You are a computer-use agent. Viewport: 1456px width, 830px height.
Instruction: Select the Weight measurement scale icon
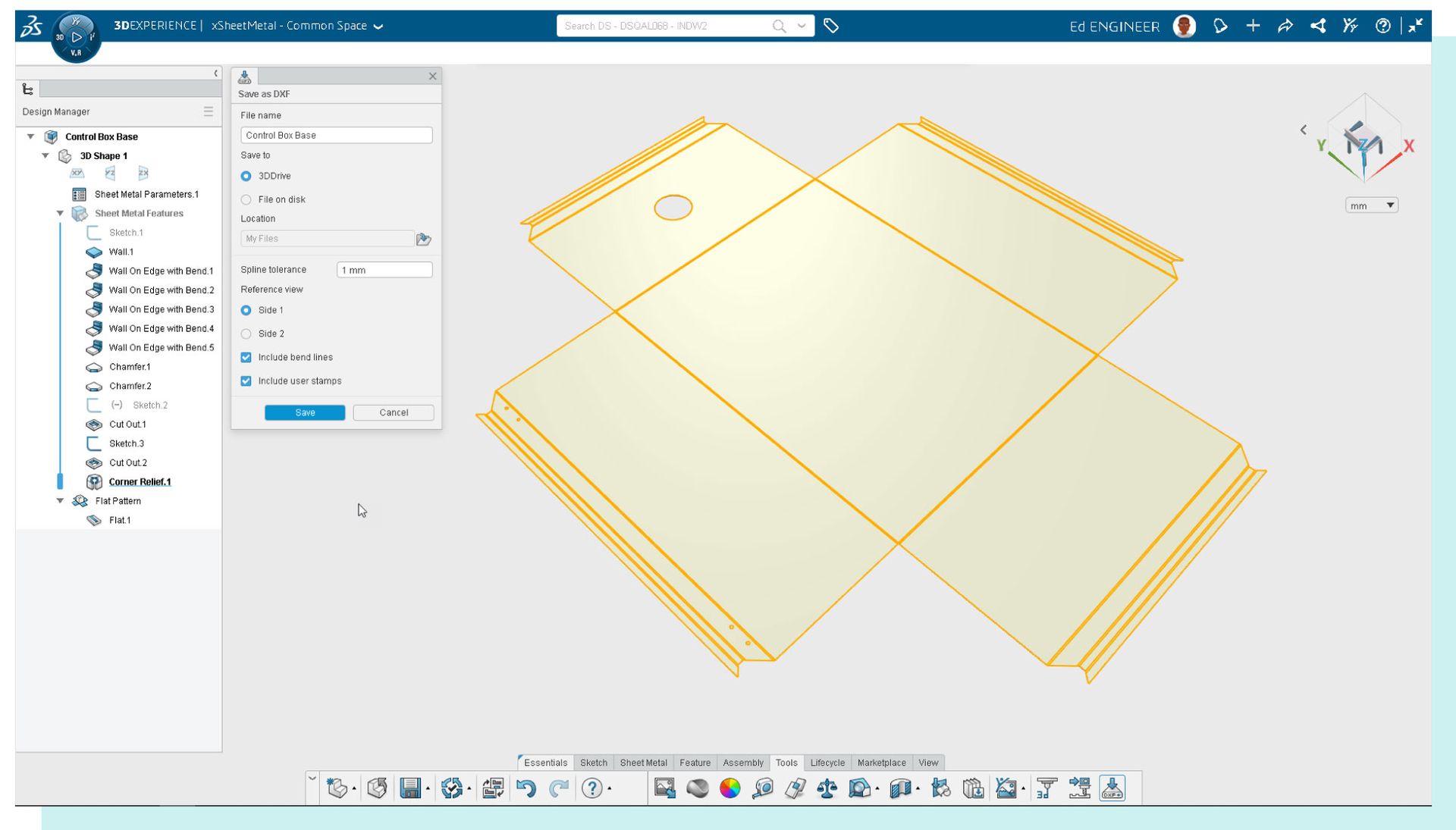(x=826, y=788)
